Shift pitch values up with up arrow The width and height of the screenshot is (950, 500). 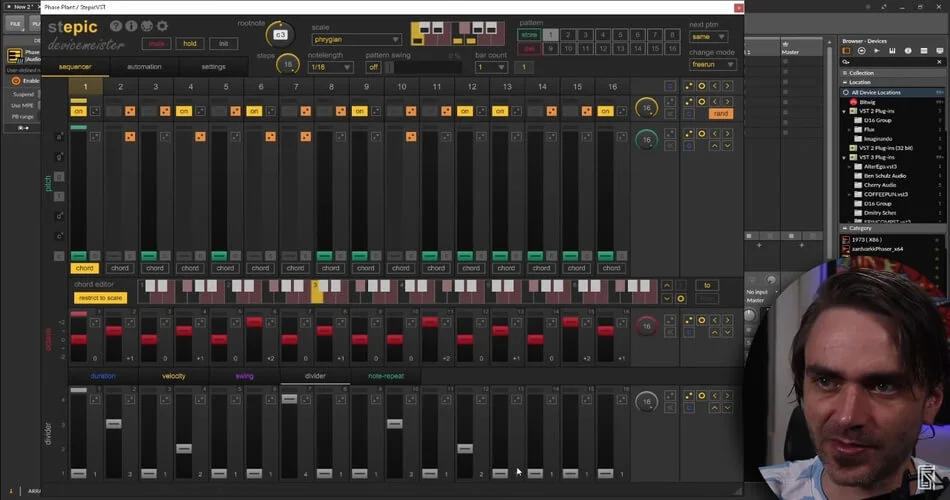tap(715, 146)
